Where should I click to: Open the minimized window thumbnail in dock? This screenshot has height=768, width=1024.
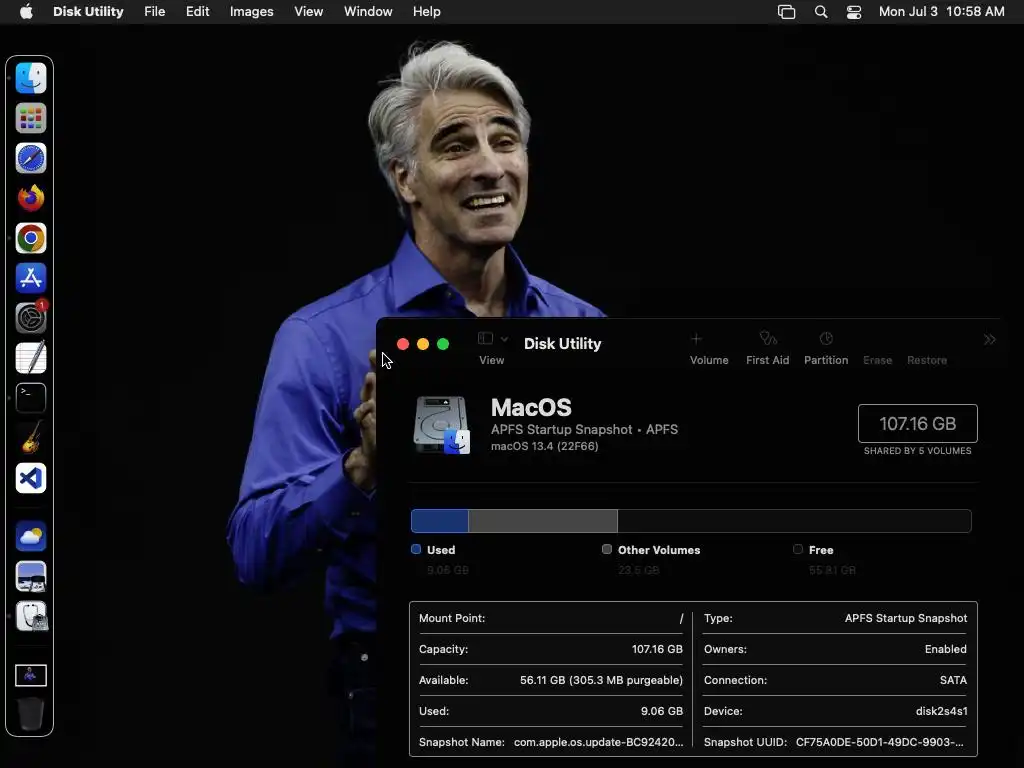click(31, 675)
